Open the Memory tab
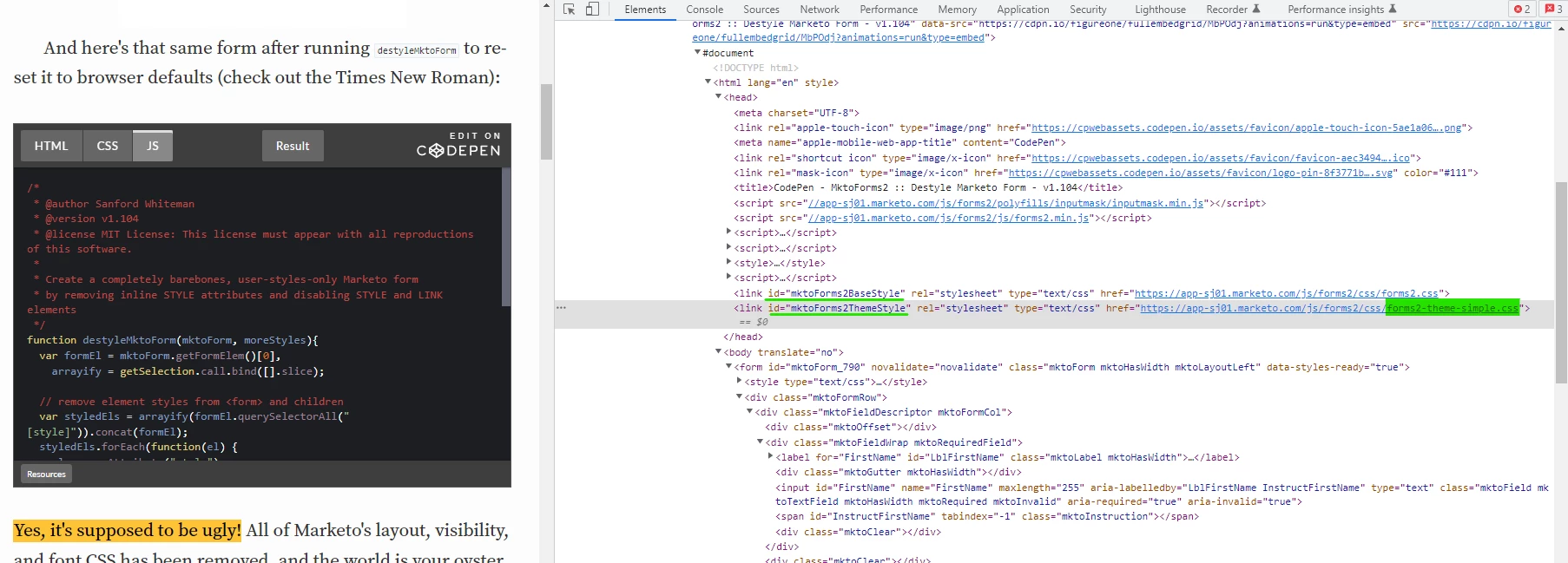Image resolution: width=1568 pixels, height=563 pixels. (957, 10)
